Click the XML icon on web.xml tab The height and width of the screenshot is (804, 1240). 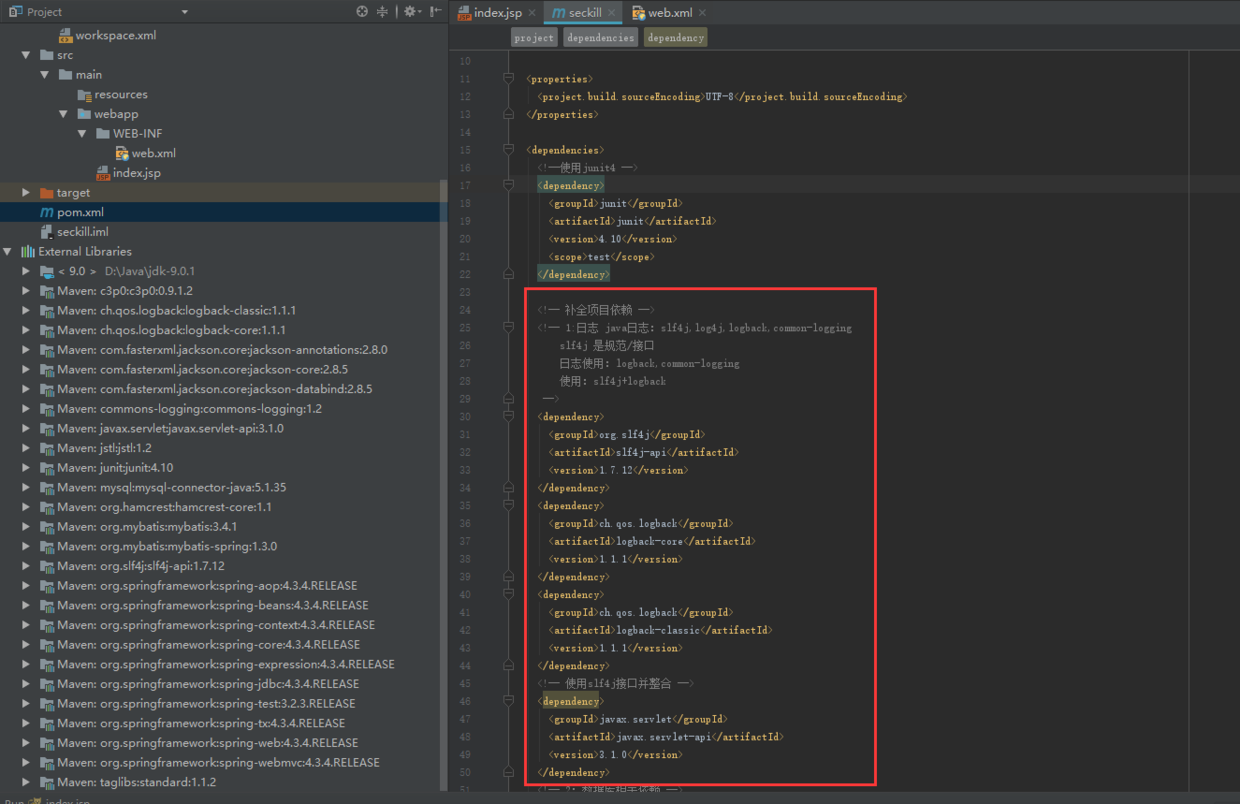click(x=638, y=13)
